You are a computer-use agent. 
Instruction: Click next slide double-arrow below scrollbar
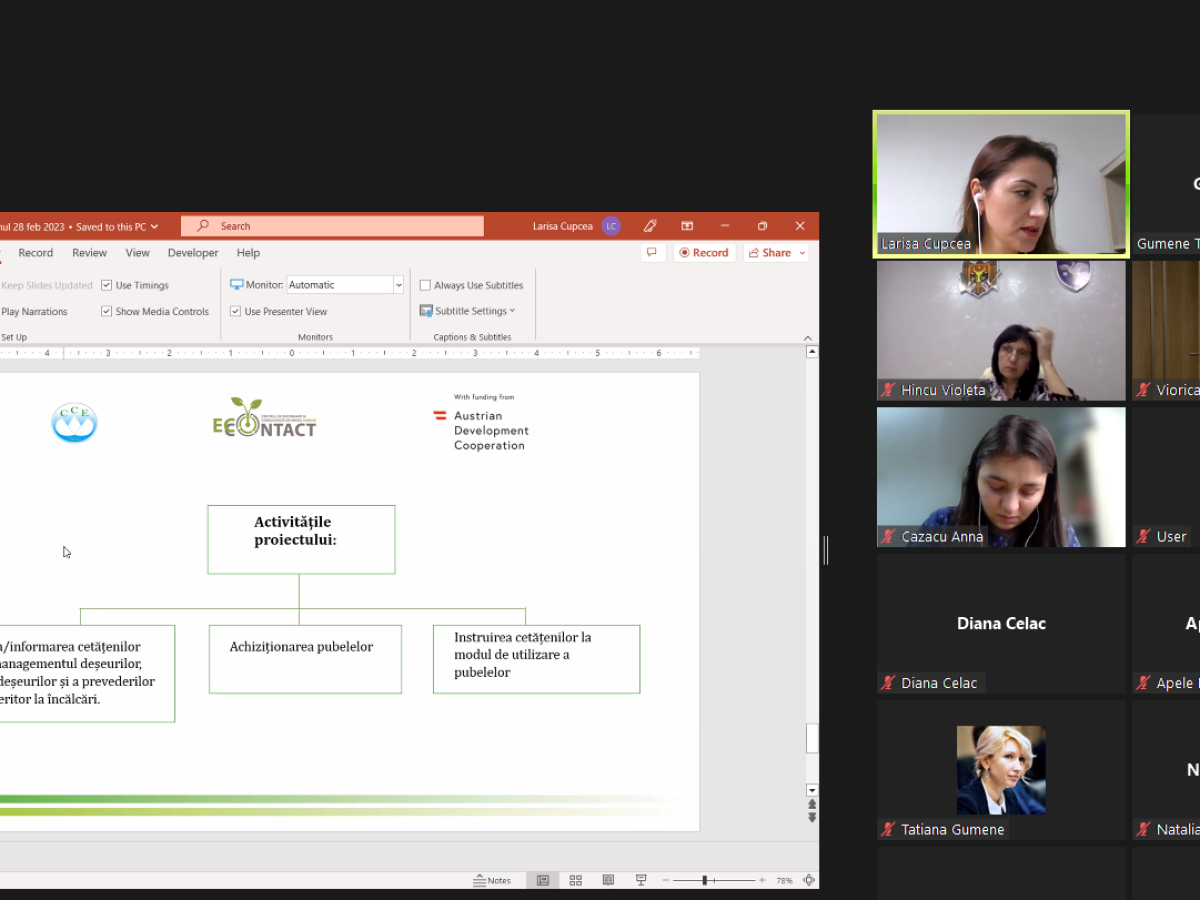pyautogui.click(x=812, y=817)
